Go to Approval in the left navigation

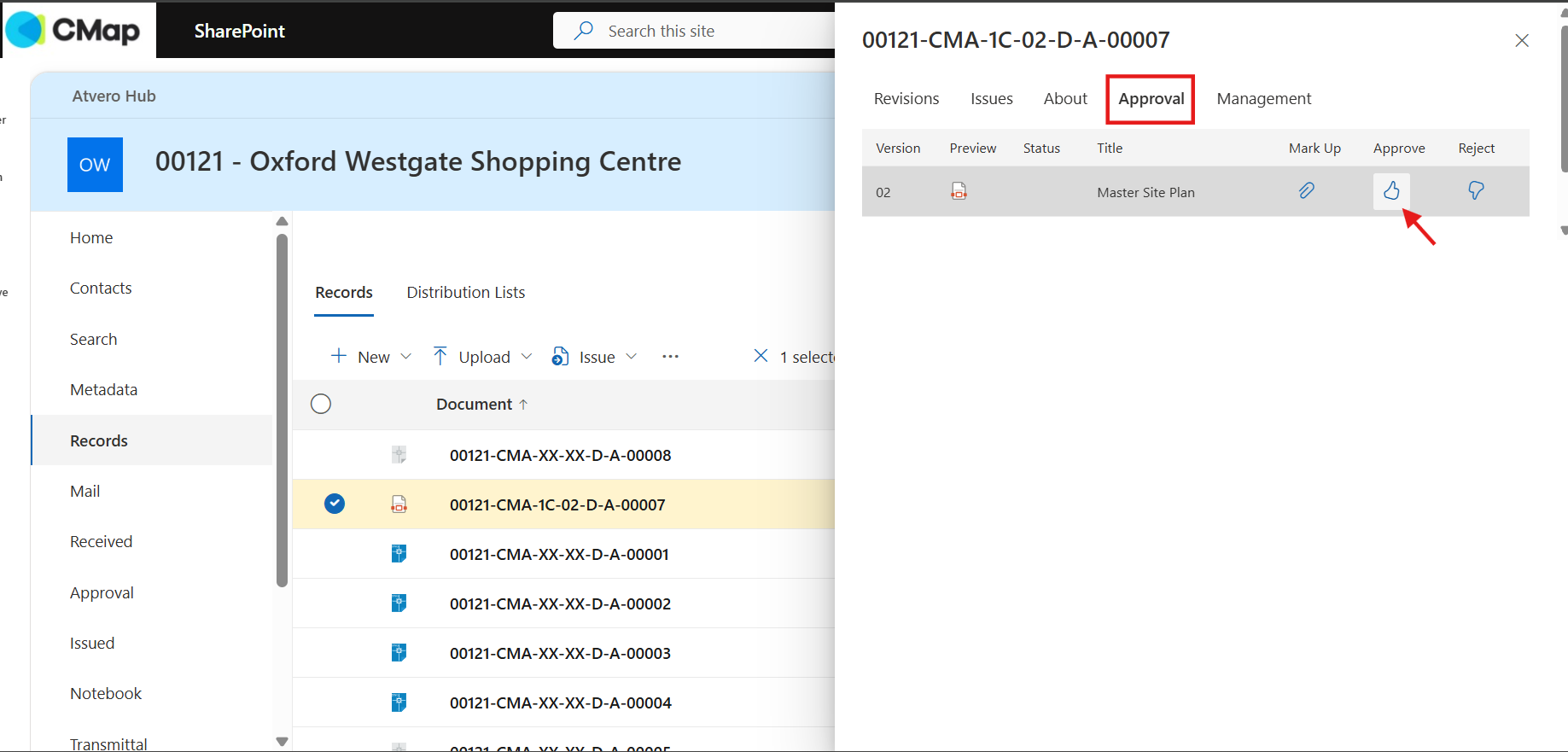click(x=102, y=593)
